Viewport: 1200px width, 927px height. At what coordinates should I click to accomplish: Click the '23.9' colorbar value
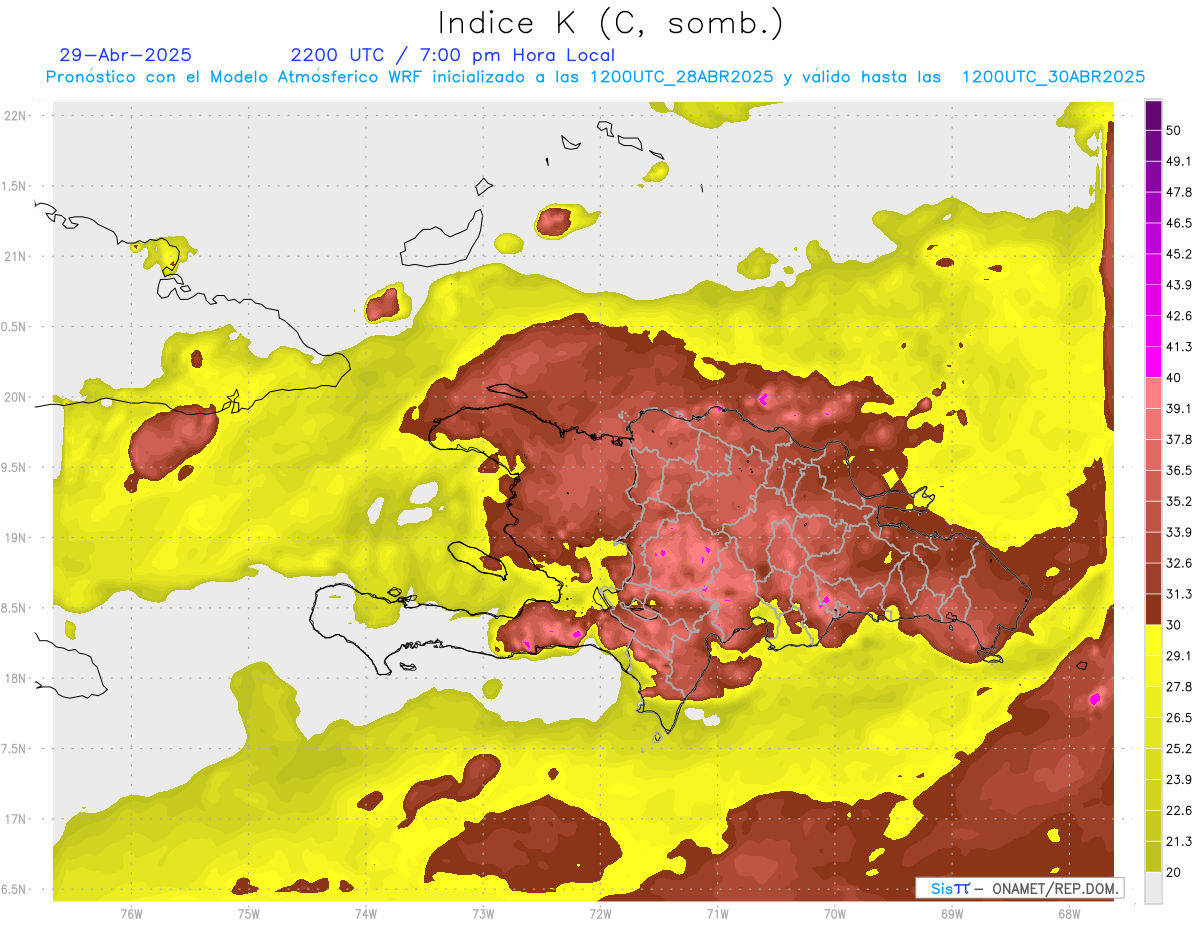pos(1178,780)
